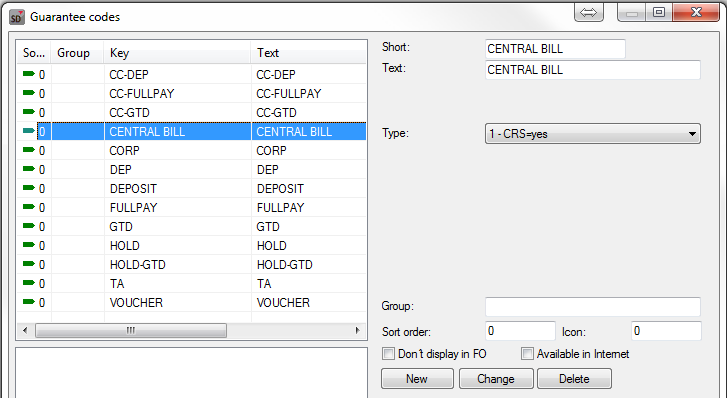Select the CC-GTD key cell
727x398 pixels.
point(178,112)
